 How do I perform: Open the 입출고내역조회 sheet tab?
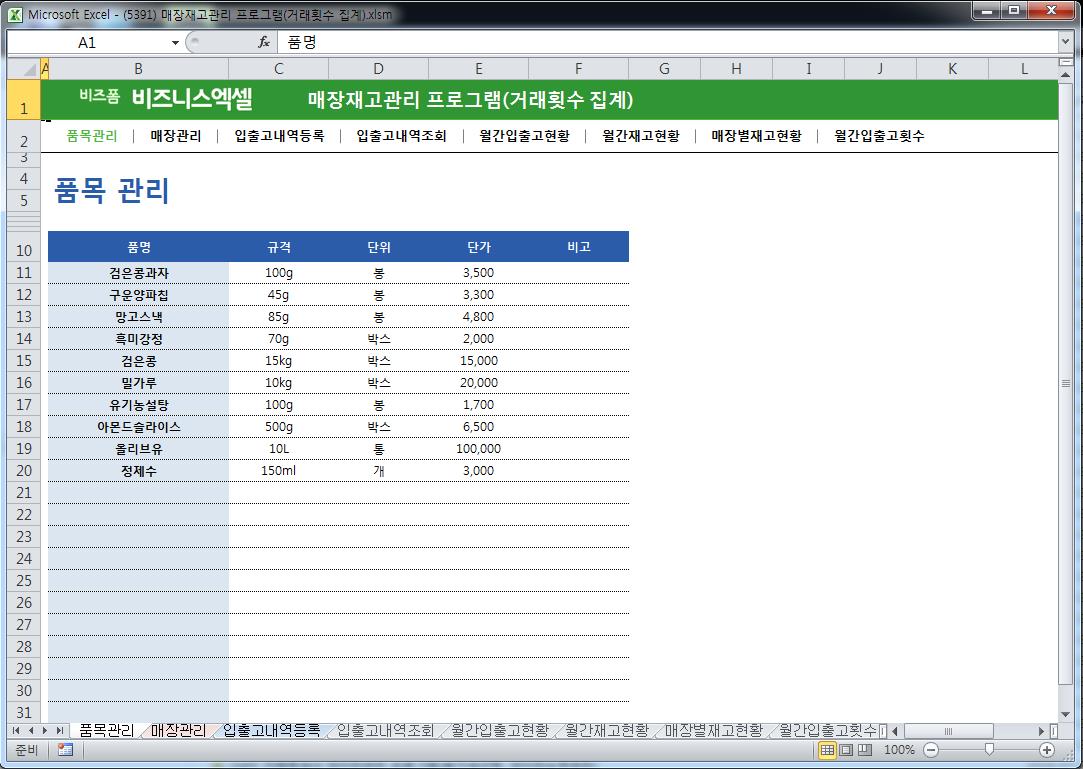(x=386, y=731)
